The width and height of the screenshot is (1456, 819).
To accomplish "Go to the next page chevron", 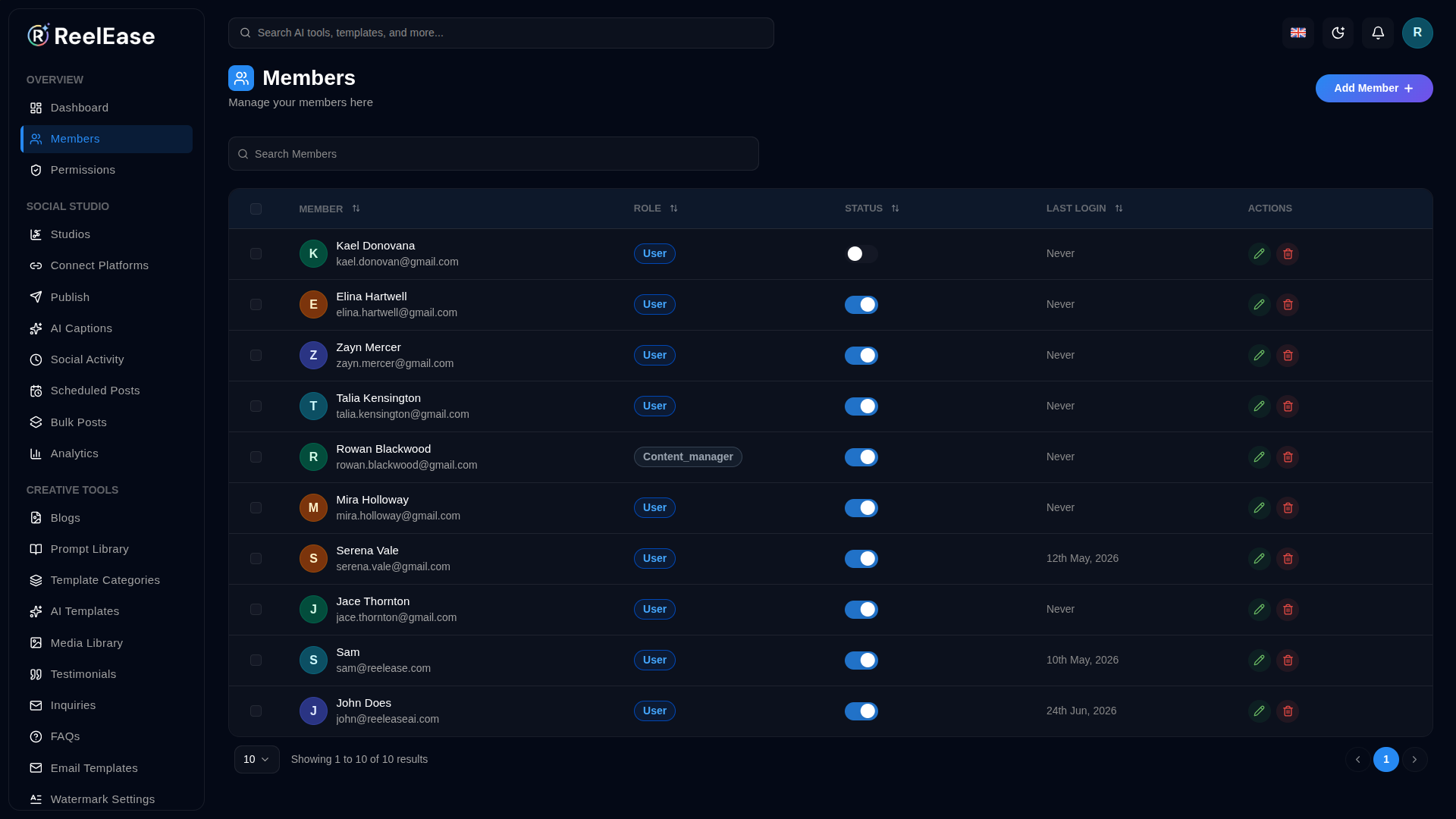I will pos(1414,759).
